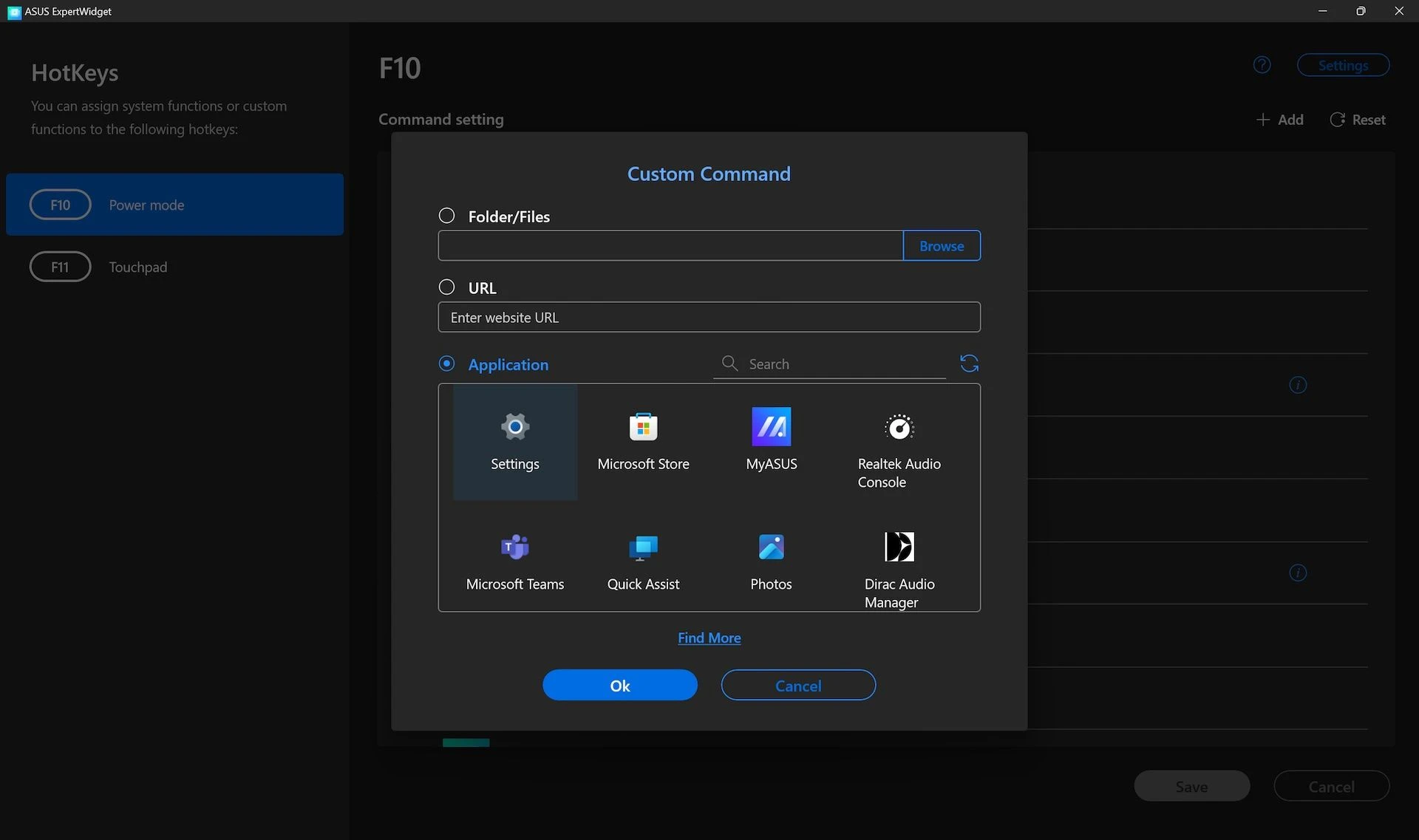Screen dimensions: 1419x840
Task: Click Reset command button
Action: coord(1358,120)
